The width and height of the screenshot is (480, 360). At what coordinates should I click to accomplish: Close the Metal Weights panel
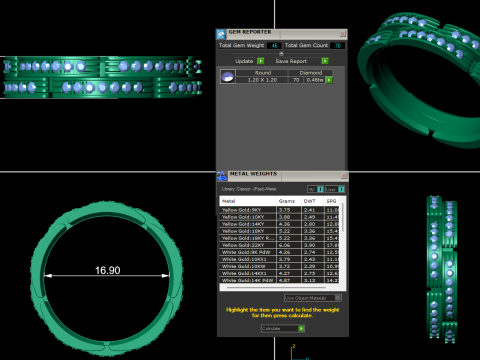click(x=344, y=176)
